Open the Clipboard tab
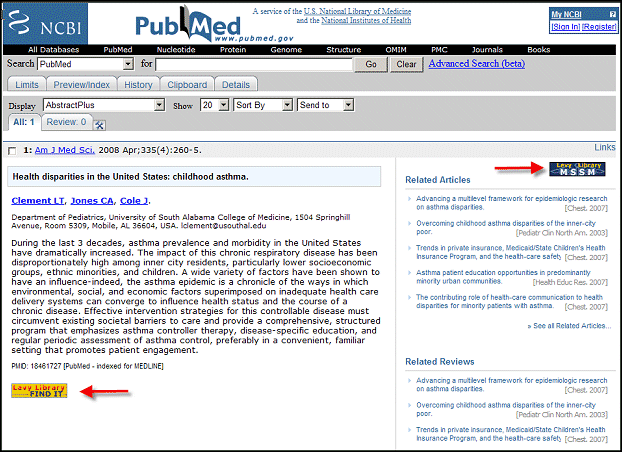The width and height of the screenshot is (622, 452). coord(187,85)
